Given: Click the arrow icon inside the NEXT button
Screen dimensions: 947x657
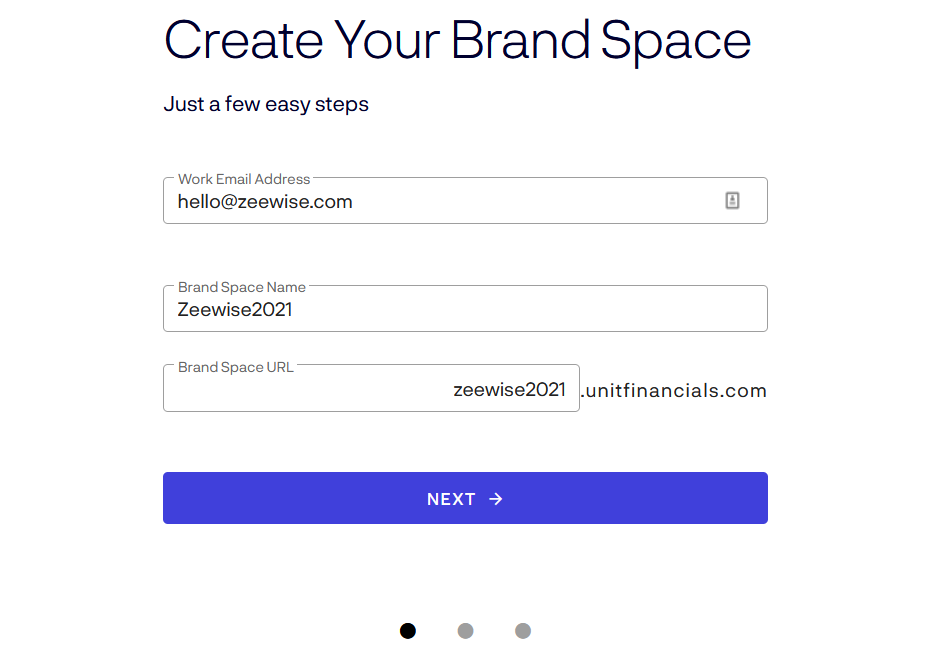Looking at the screenshot, I should (496, 498).
